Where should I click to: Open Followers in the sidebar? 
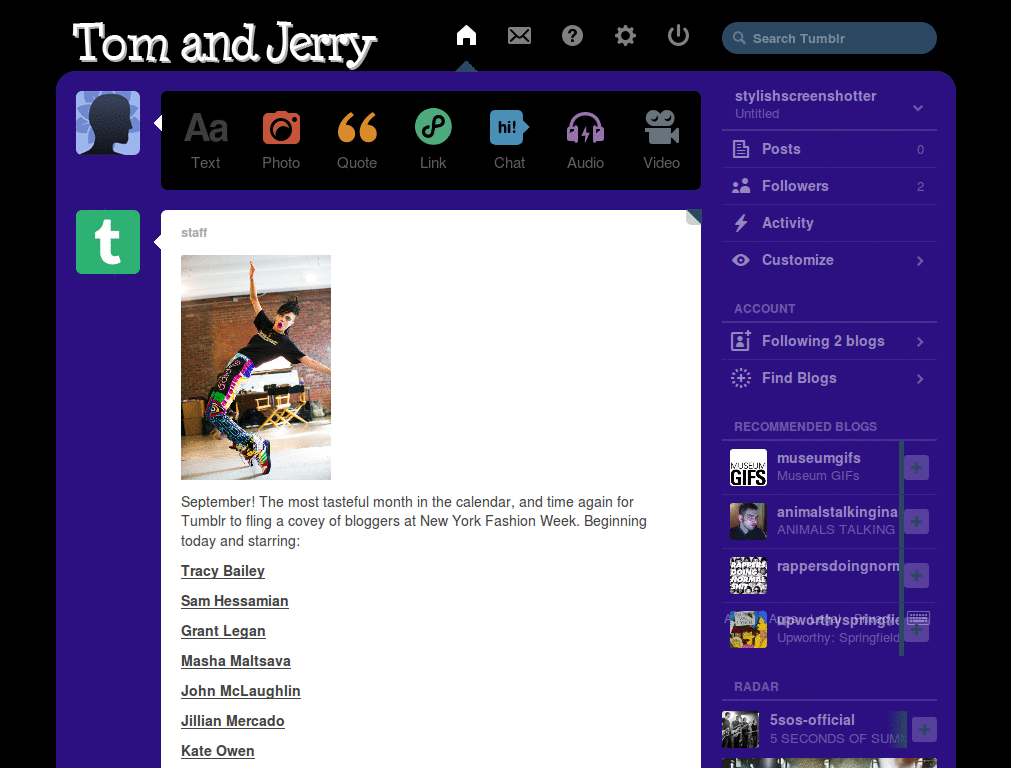(x=829, y=186)
